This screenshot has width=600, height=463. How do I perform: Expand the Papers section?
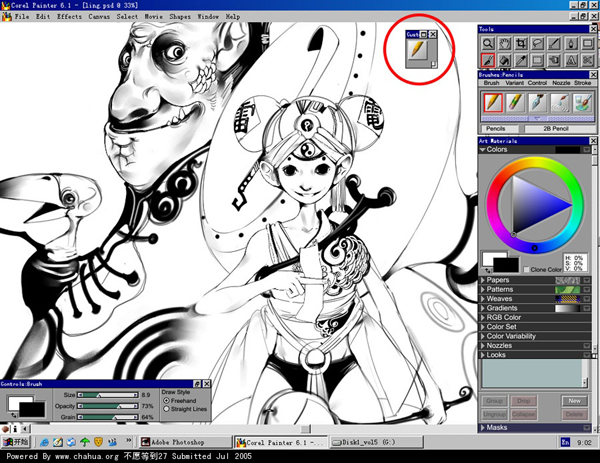(x=483, y=280)
